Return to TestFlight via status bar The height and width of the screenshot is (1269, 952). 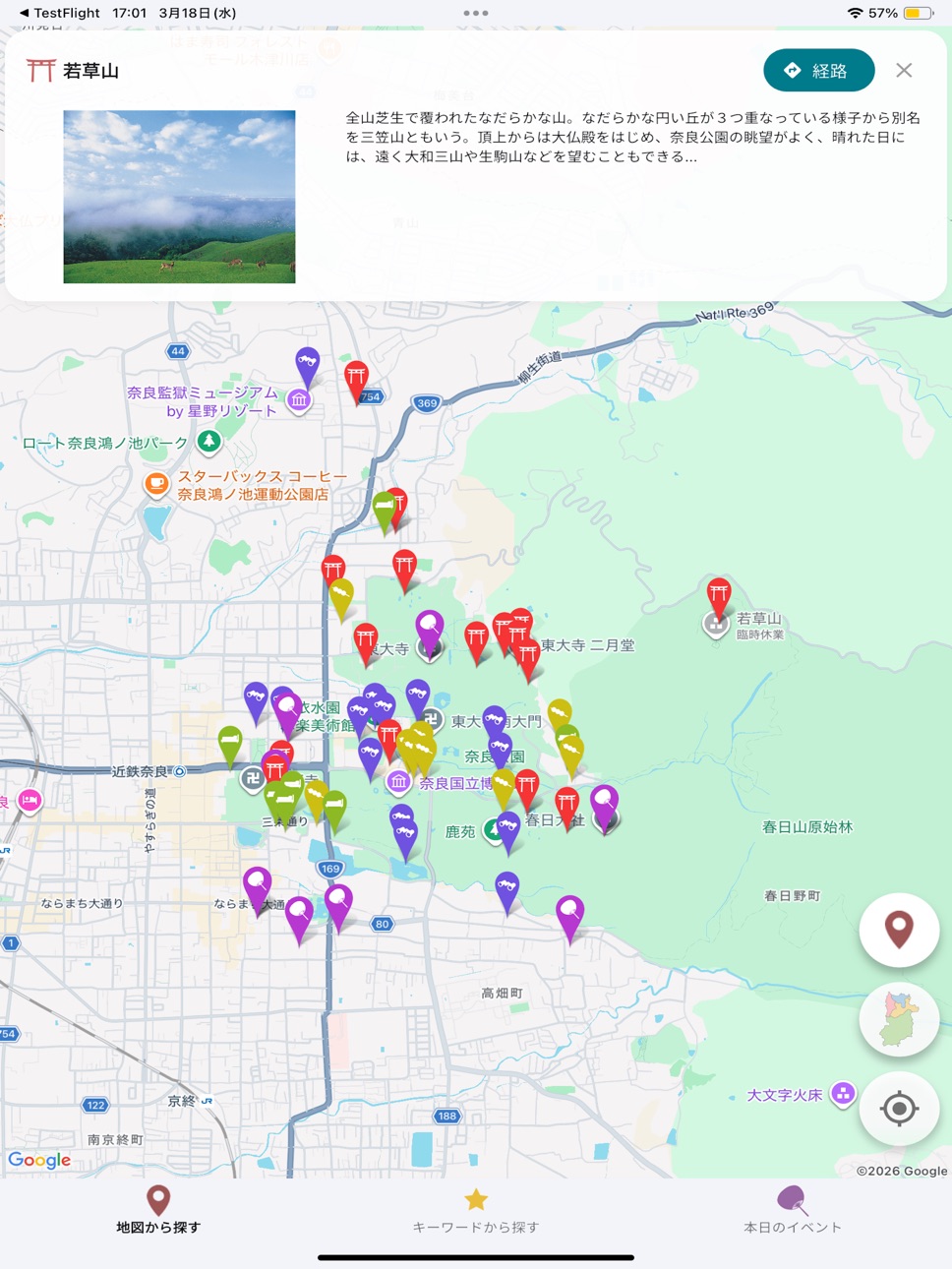coord(59,13)
